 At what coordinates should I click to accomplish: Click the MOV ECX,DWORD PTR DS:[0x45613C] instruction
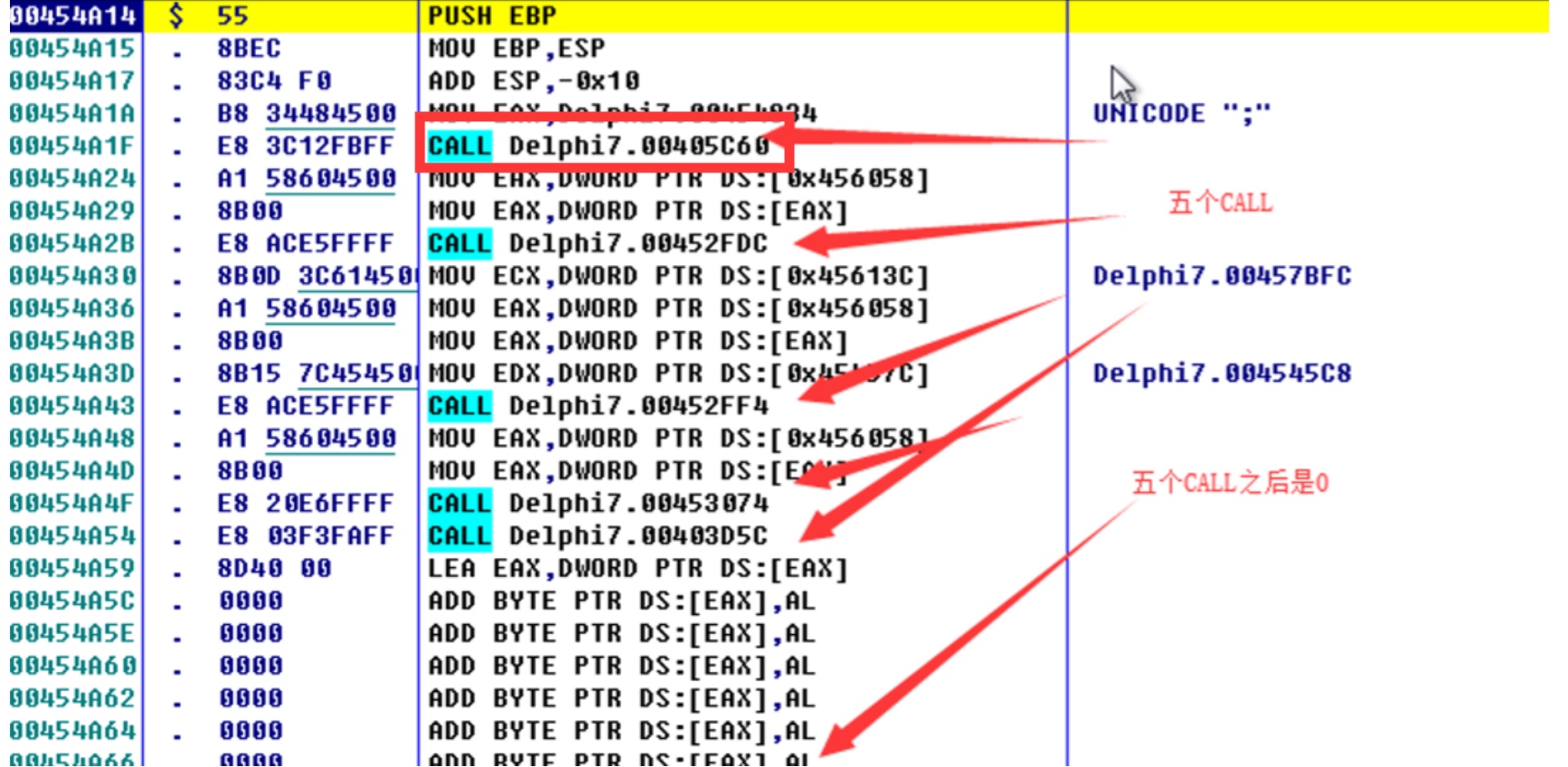(678, 276)
